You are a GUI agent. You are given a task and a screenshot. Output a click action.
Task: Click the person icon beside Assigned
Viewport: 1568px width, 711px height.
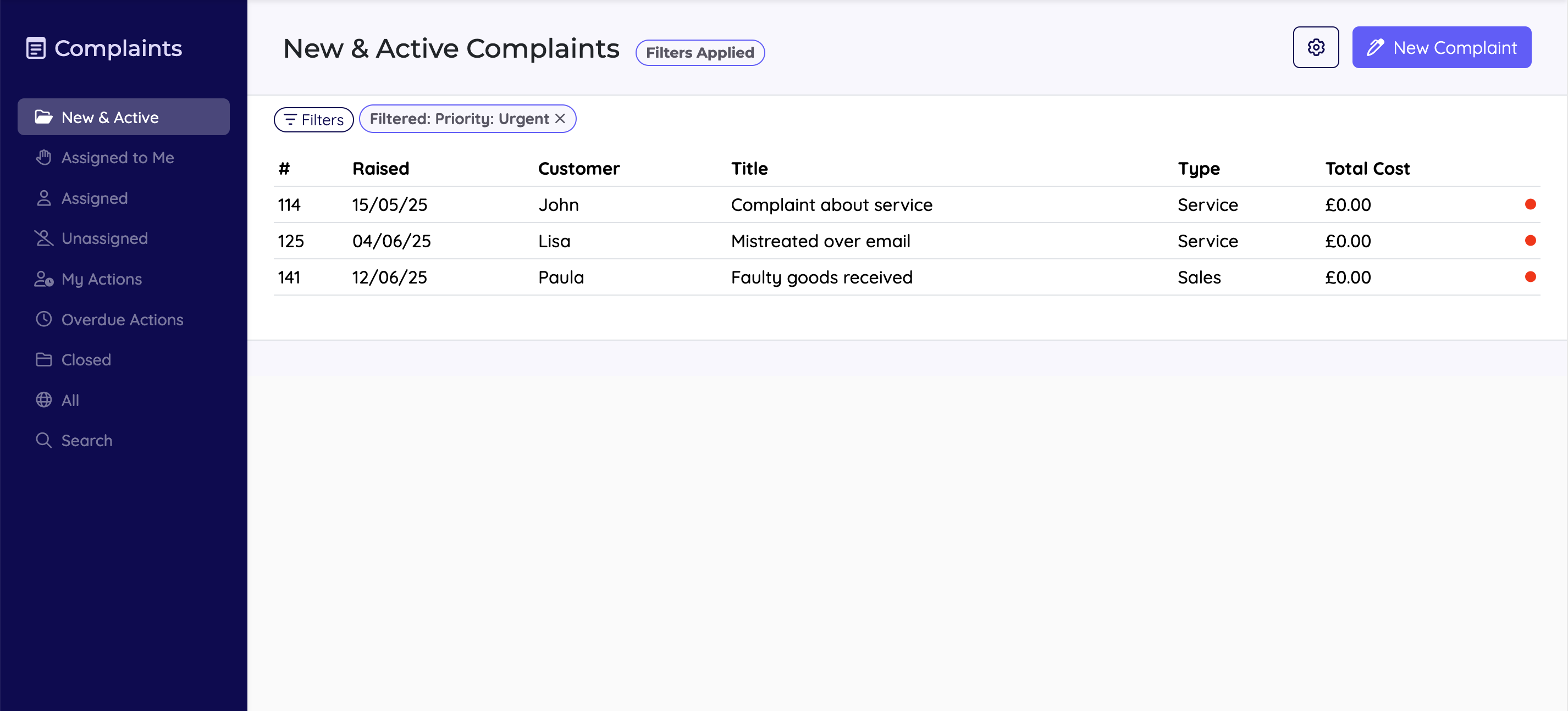43,198
